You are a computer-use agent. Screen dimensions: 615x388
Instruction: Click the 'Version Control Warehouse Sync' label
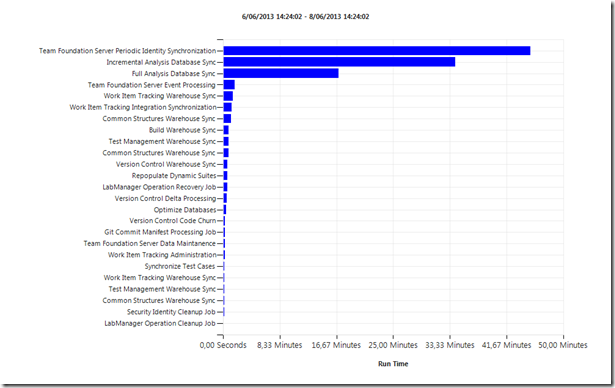click(166, 164)
